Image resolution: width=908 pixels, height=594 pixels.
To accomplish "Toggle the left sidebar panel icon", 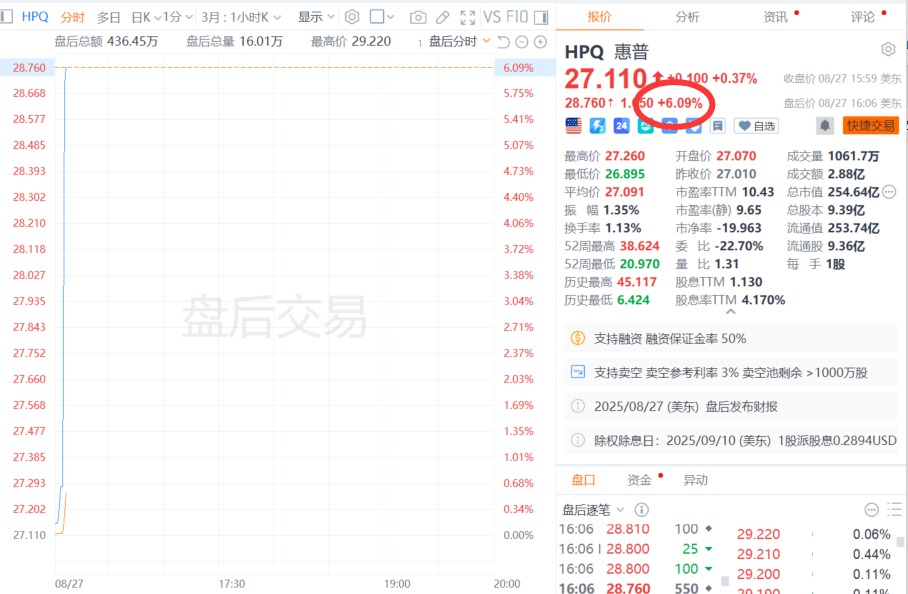I will tap(6, 17).
